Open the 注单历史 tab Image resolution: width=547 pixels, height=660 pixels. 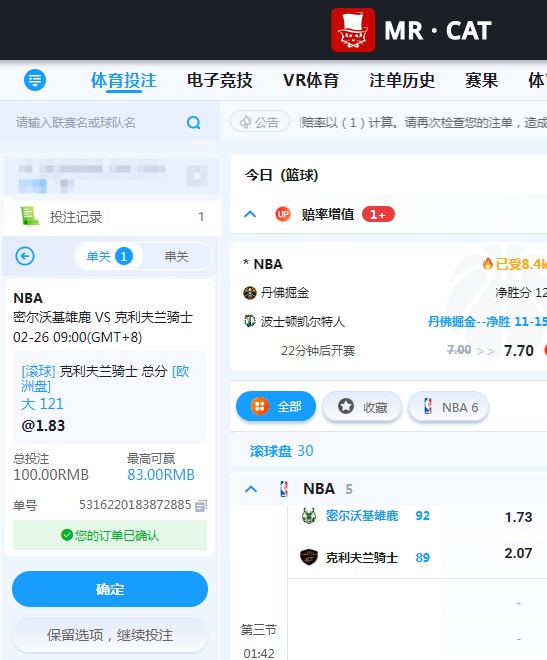402,80
